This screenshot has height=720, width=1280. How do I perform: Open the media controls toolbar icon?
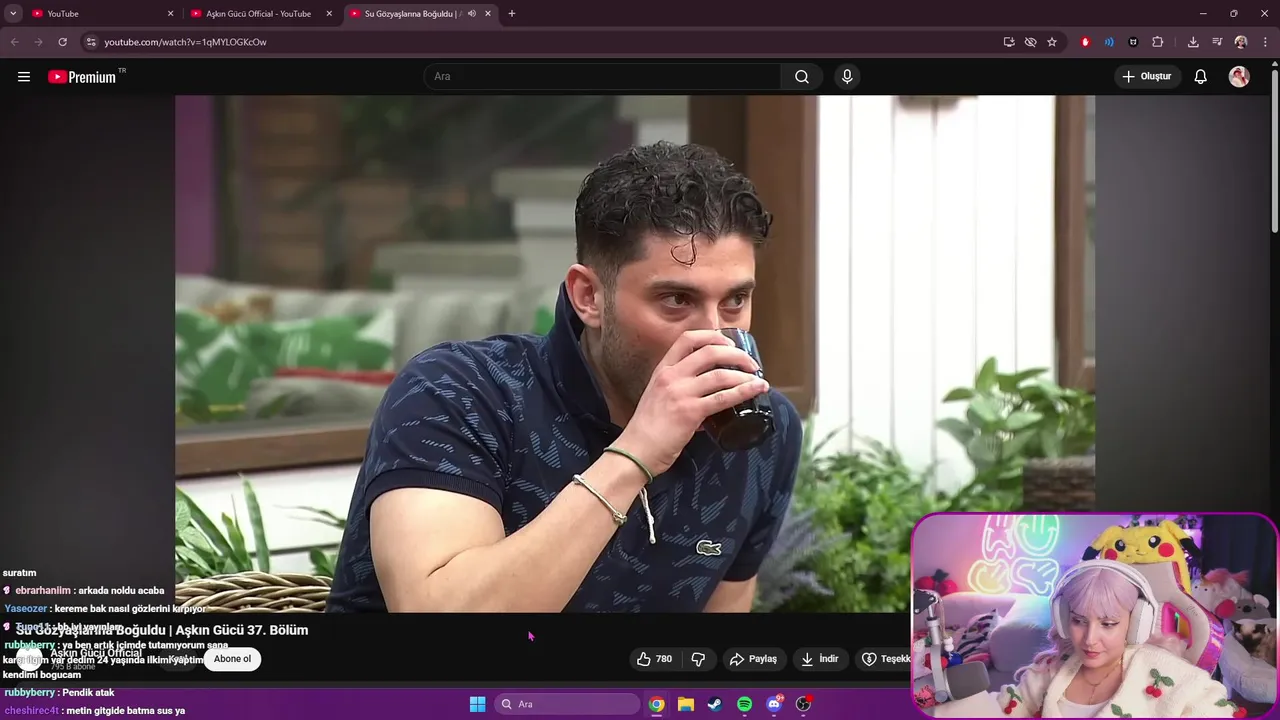[1217, 42]
